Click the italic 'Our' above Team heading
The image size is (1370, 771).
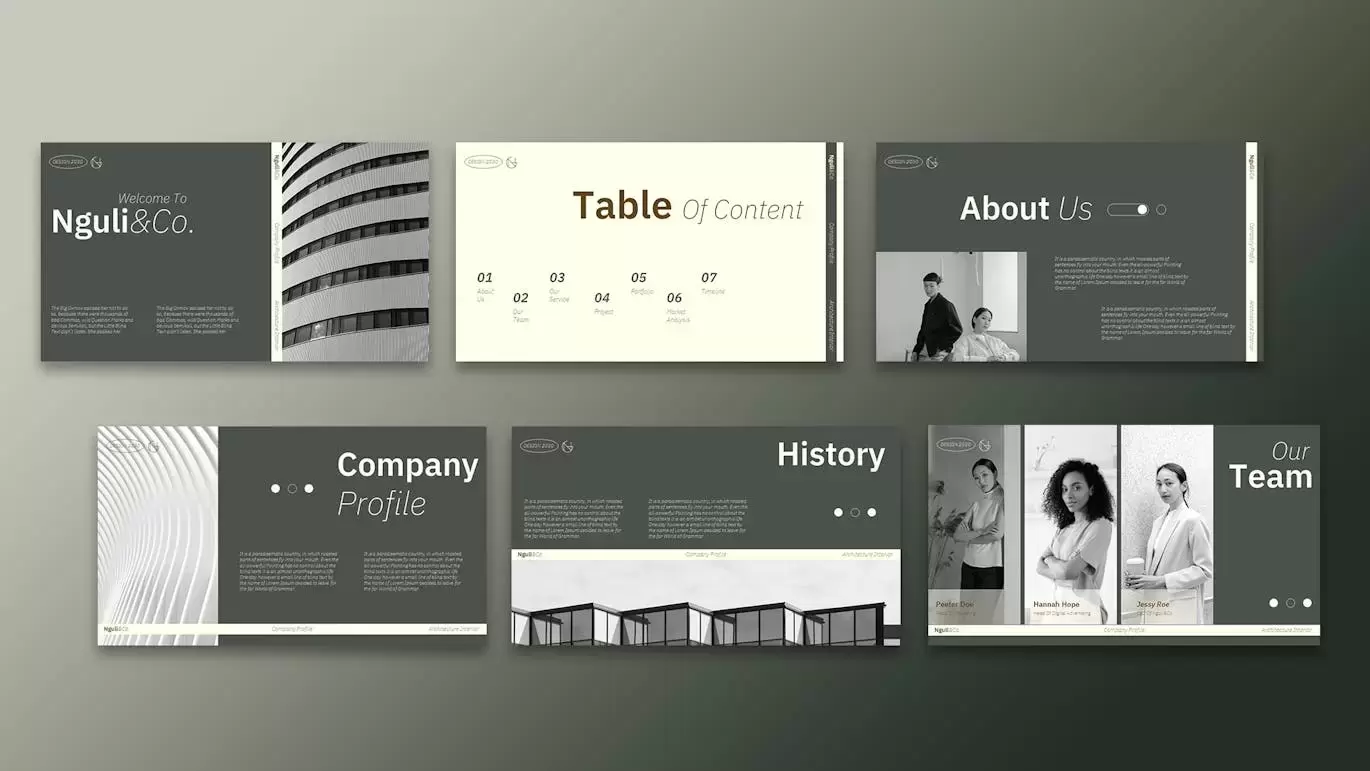pyautogui.click(x=1291, y=451)
